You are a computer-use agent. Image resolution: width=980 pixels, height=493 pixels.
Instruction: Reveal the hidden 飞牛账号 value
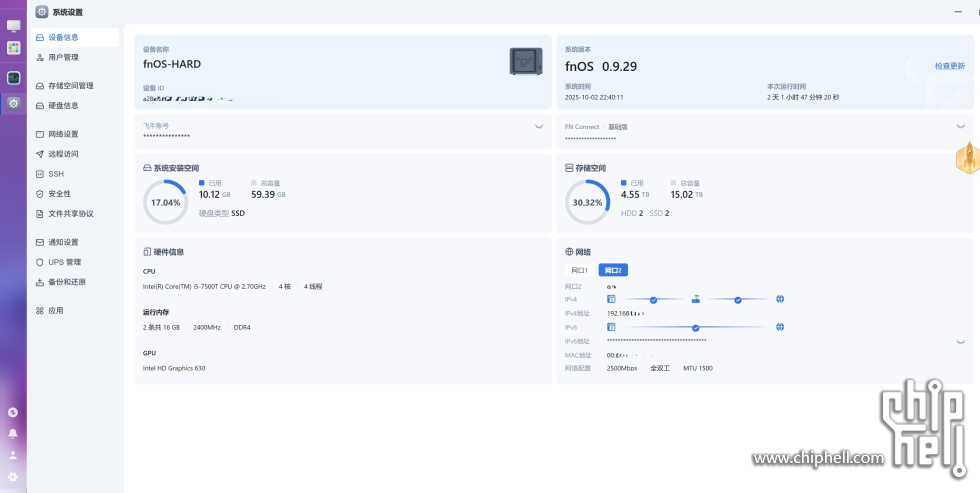[x=539, y=126]
